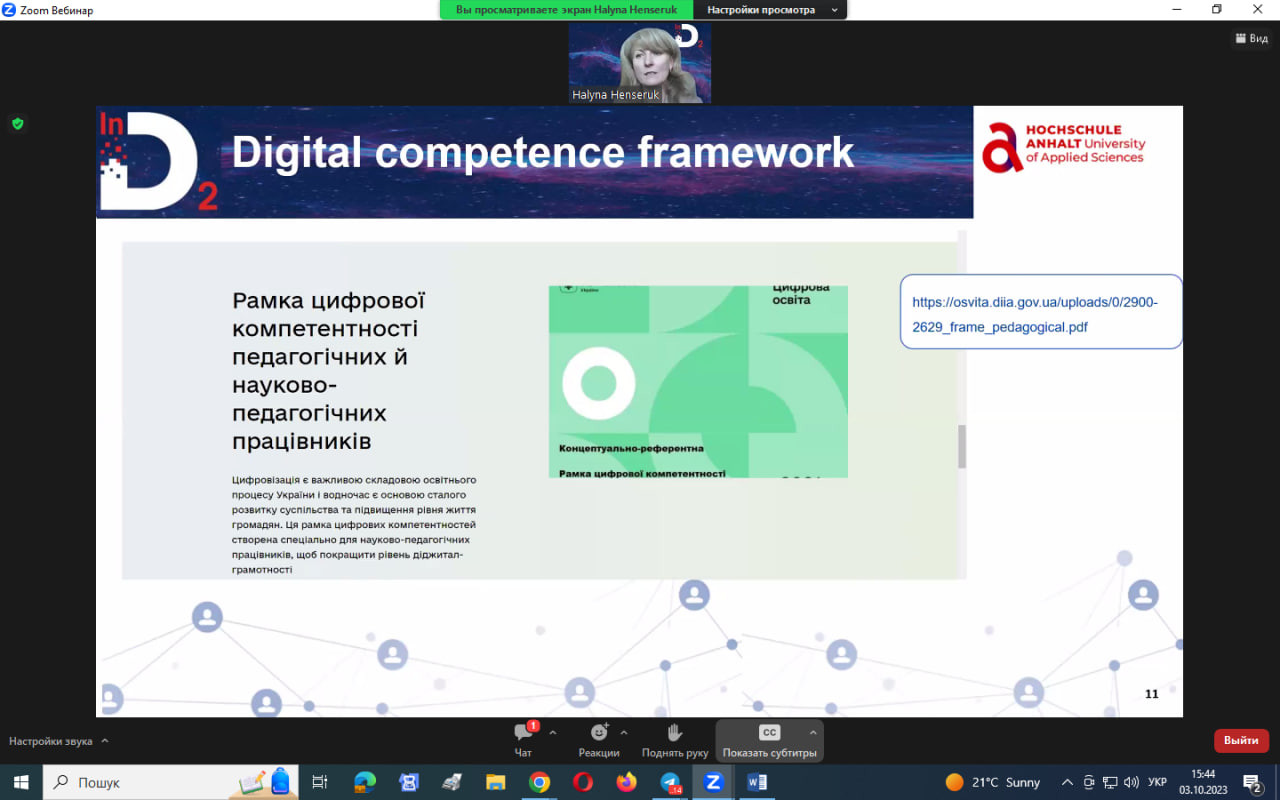Expand the chat options chevron
Image resolution: width=1280 pixels, height=800 pixels.
(x=553, y=732)
